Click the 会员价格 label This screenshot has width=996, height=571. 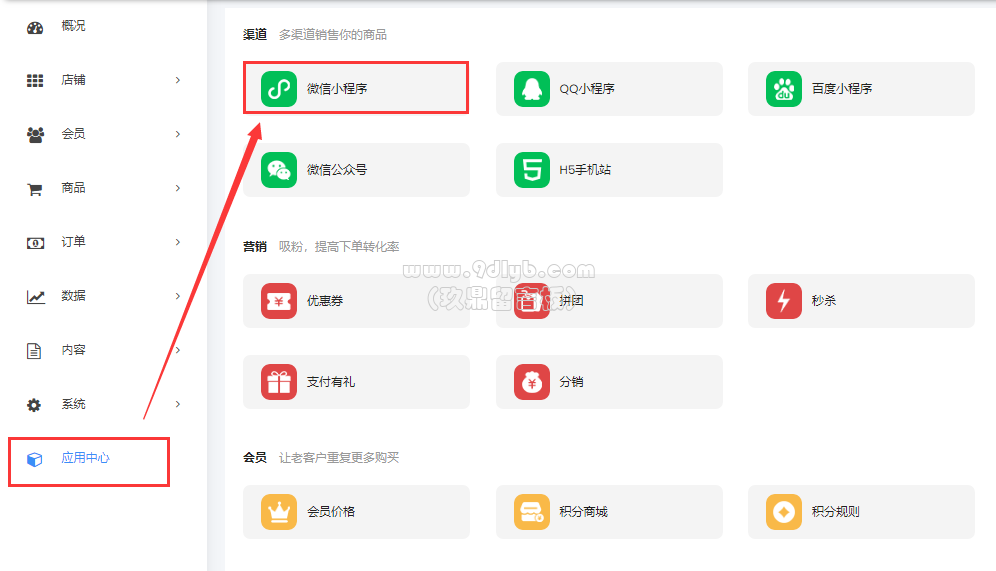(330, 512)
